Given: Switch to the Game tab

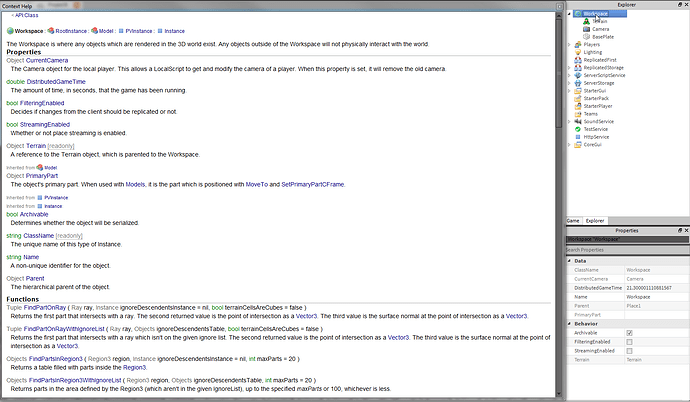Looking at the screenshot, I should click(573, 221).
